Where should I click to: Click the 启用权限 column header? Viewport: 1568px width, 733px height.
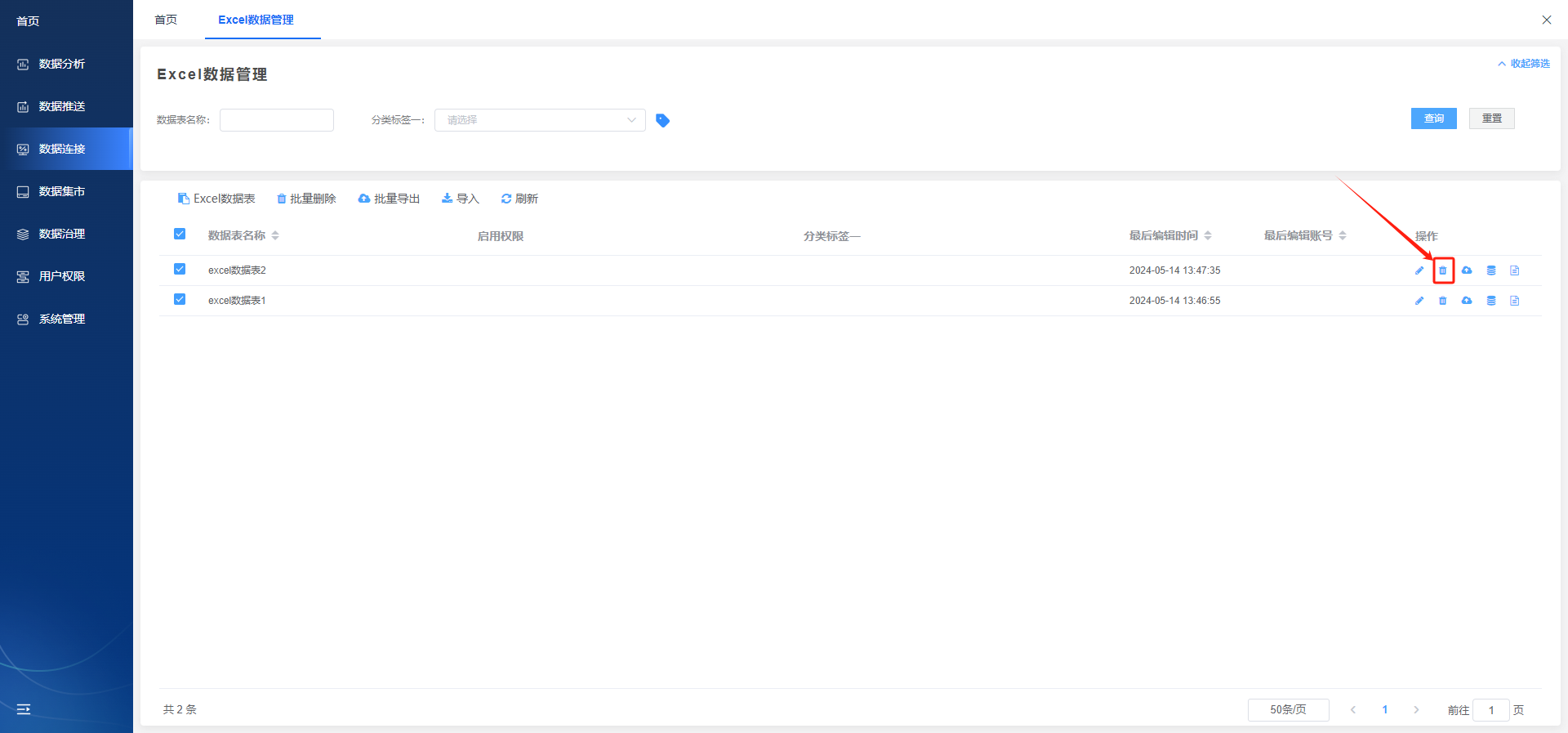pos(501,236)
